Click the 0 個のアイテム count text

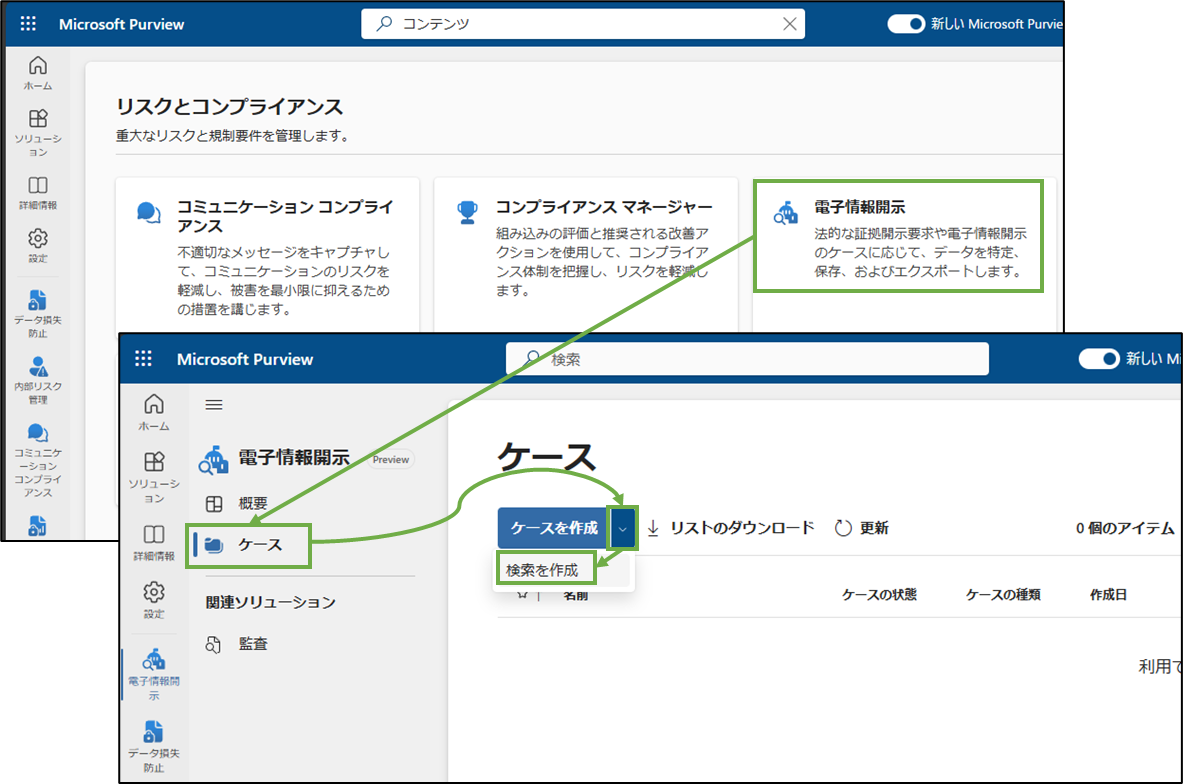point(1125,528)
